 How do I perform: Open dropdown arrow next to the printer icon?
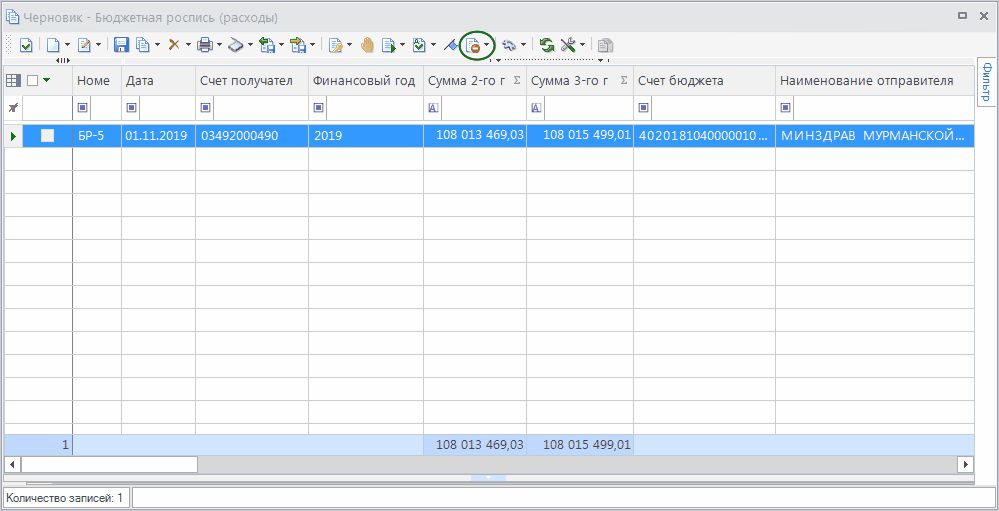point(219,45)
